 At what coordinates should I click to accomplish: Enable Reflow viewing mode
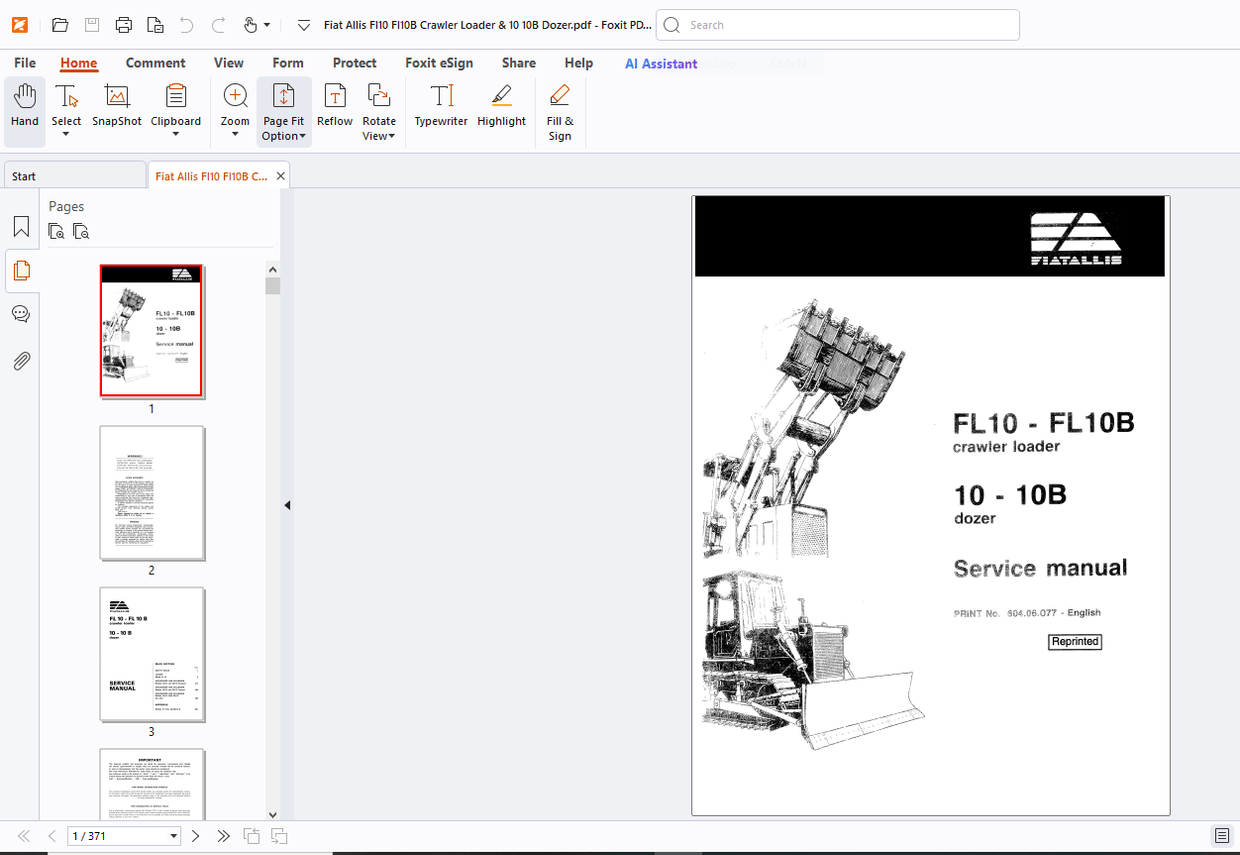(x=334, y=110)
